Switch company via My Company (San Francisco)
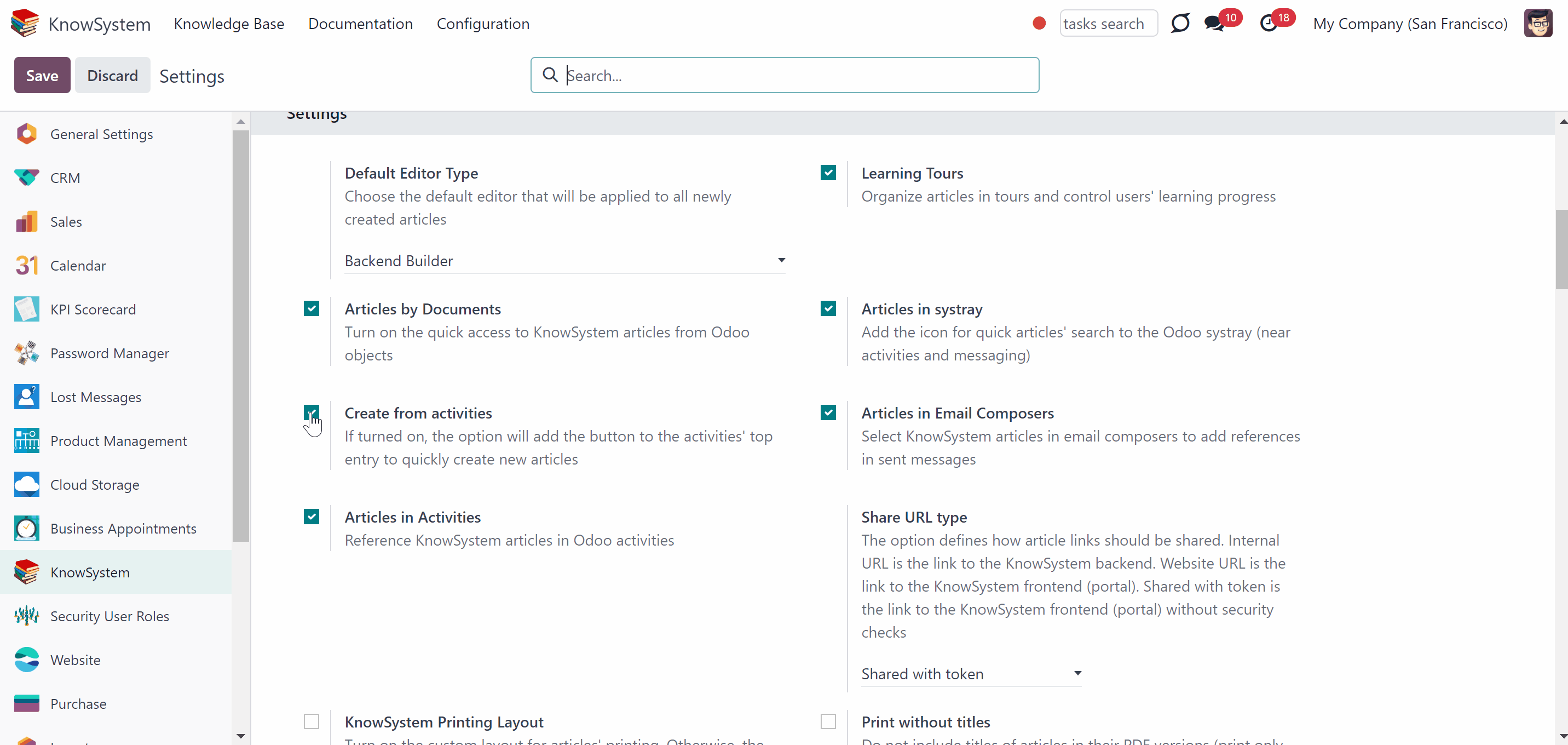1568x745 pixels. (x=1410, y=24)
